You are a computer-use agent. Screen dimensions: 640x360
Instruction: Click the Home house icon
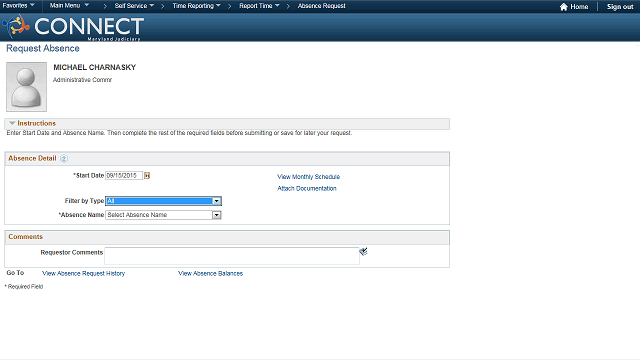click(x=564, y=7)
